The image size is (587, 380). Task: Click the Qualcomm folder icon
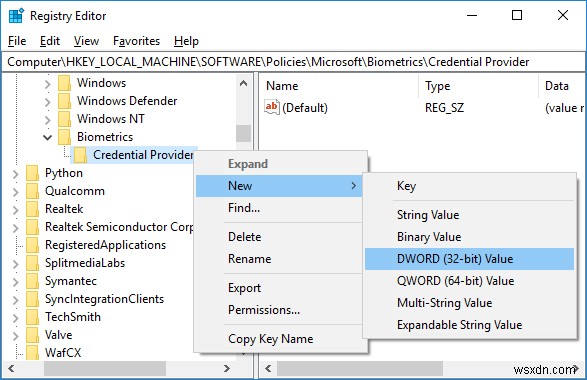point(33,191)
